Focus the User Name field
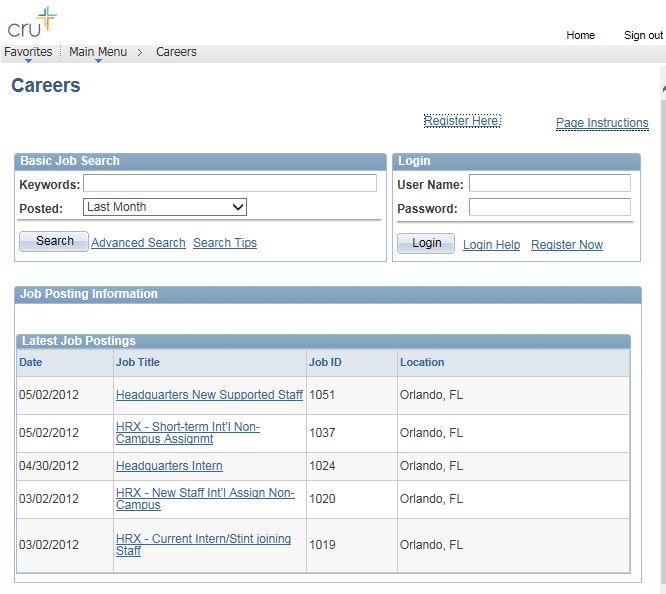 pos(550,183)
